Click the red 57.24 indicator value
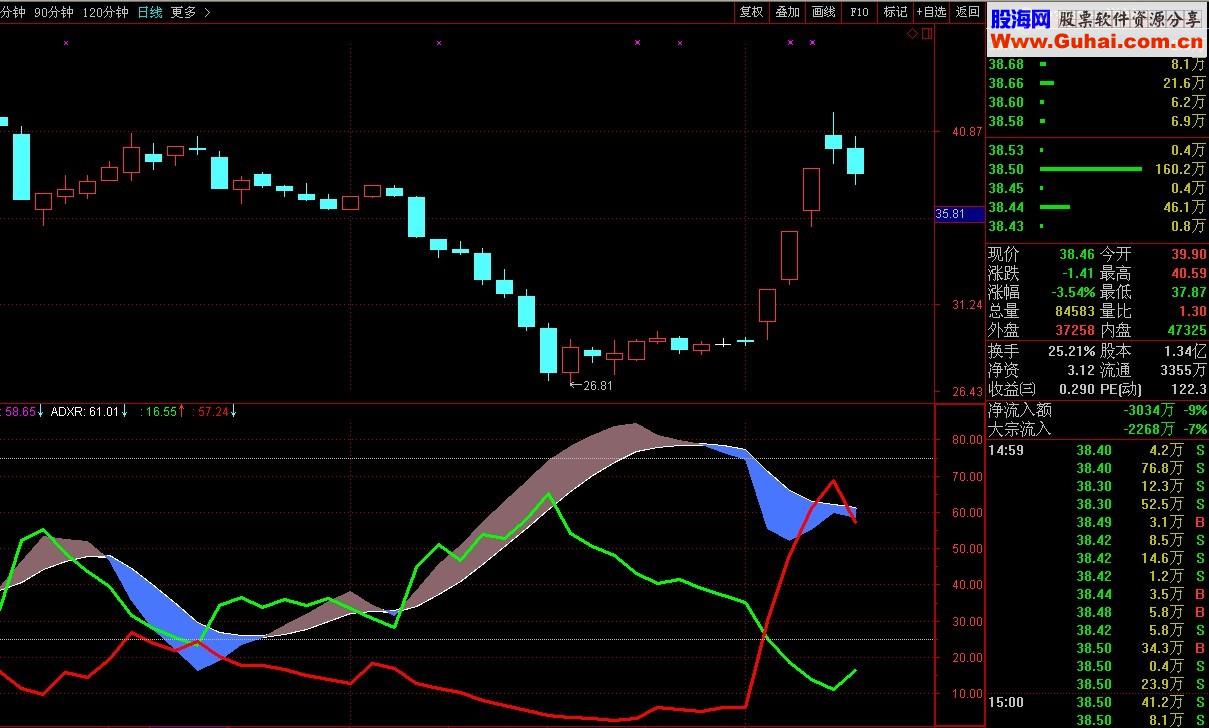Image resolution: width=1209 pixels, height=728 pixels. tap(214, 411)
